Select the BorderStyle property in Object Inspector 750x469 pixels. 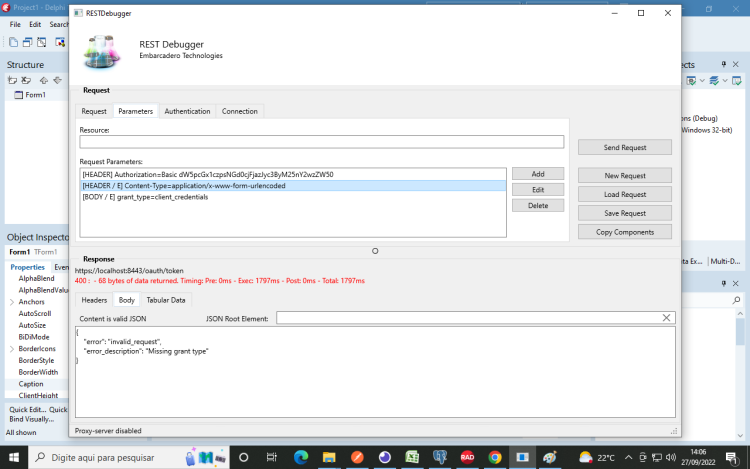(x=36, y=360)
